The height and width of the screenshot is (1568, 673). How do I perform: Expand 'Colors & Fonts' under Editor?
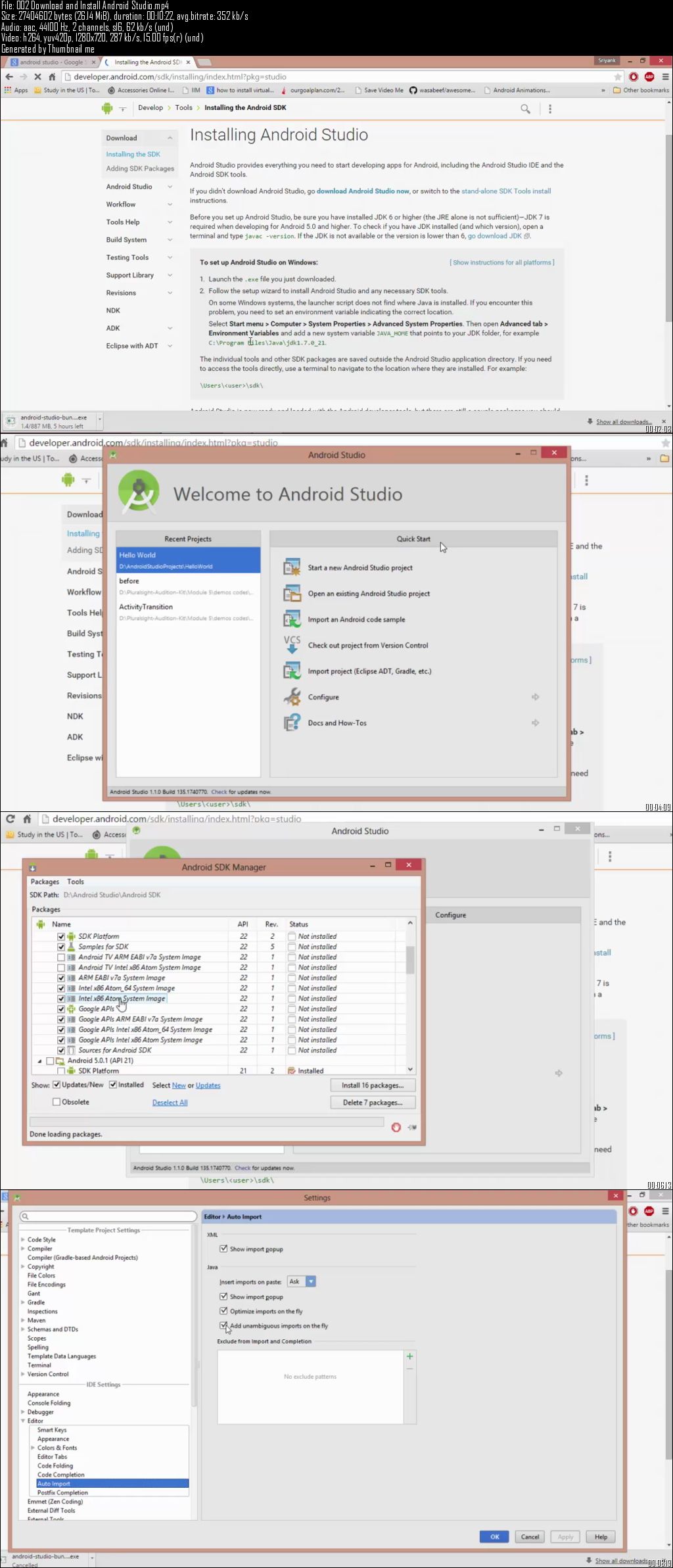33,1448
